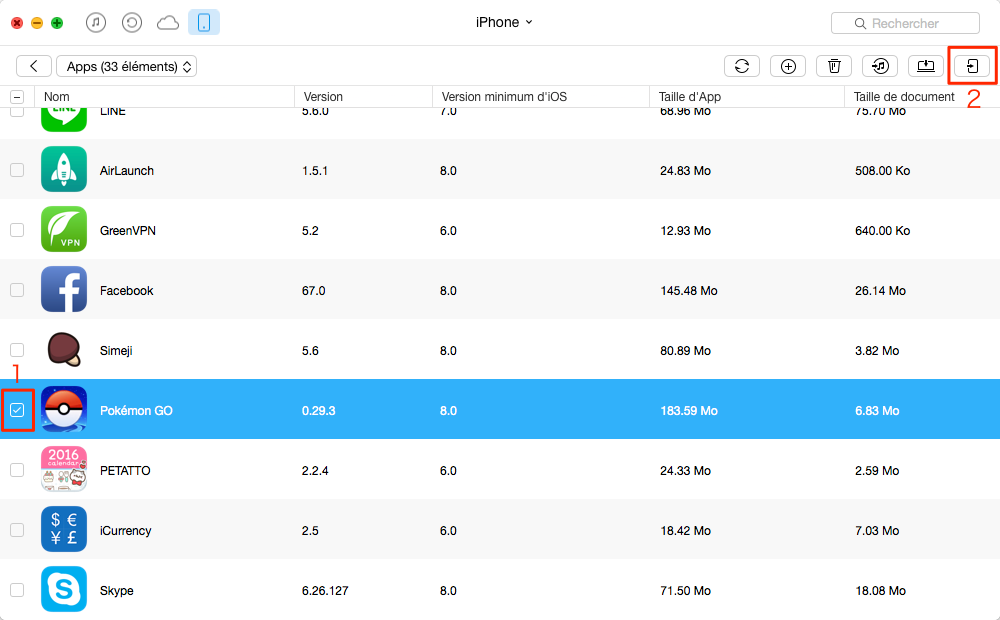Screen dimensions: 1000x620
Task: Click the GreenVPN app icon
Action: [x=64, y=229]
